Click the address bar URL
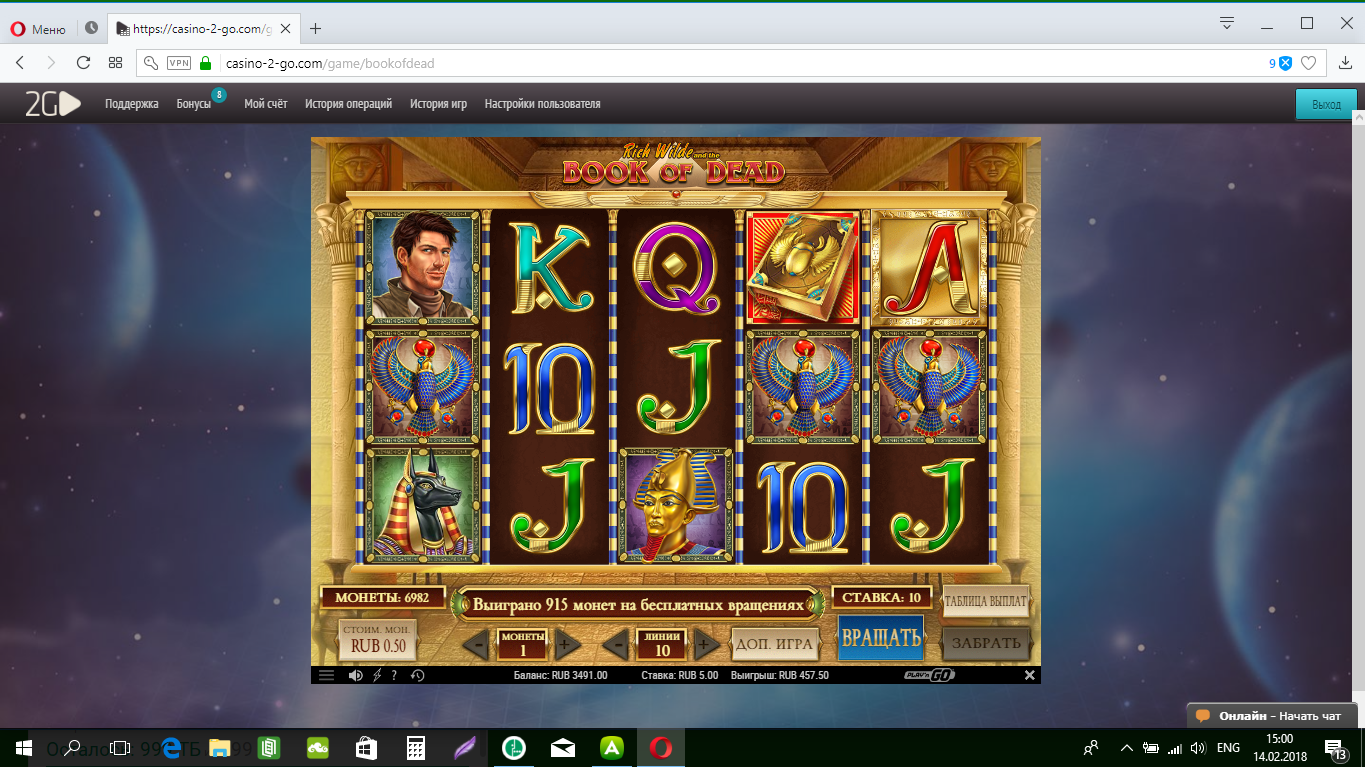The height and width of the screenshot is (767, 1365). point(330,63)
